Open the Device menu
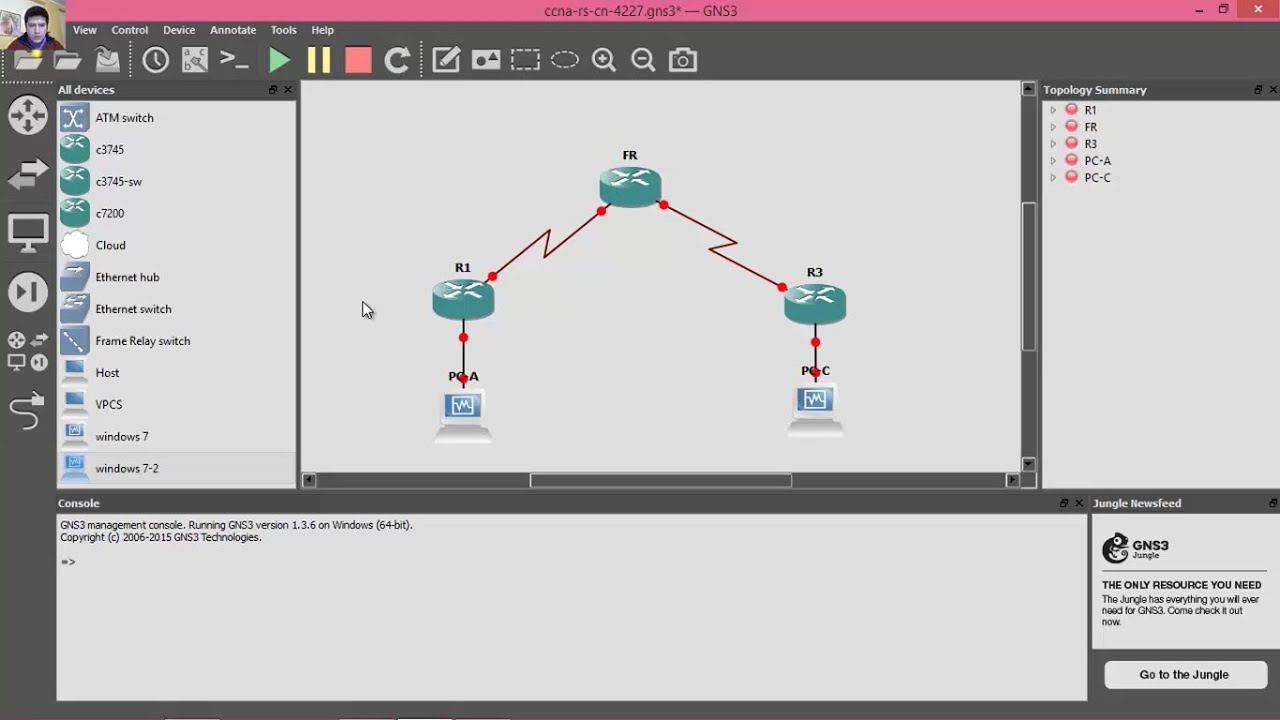This screenshot has height=720, width=1280. point(179,30)
